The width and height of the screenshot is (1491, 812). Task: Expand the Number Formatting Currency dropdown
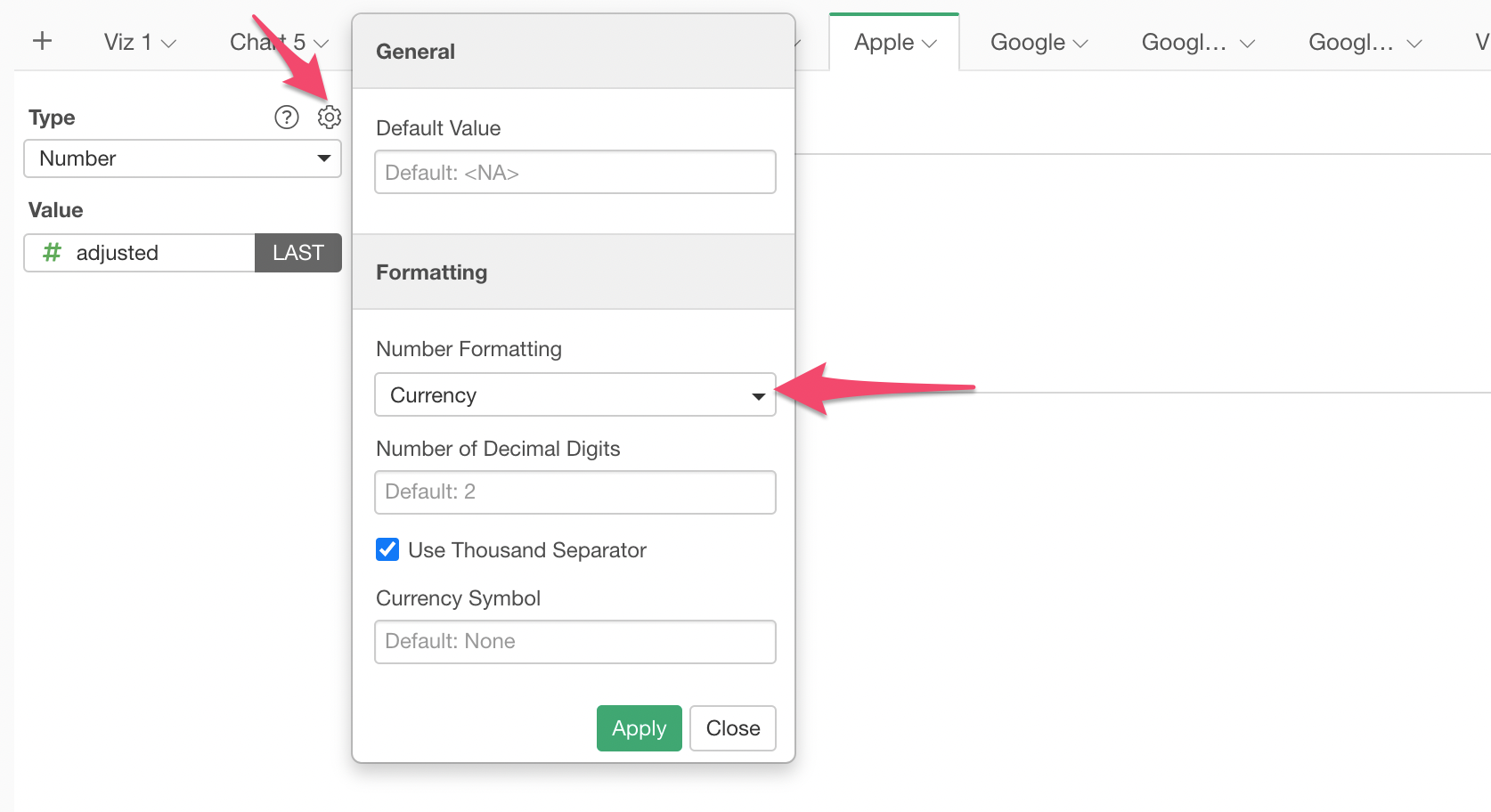(575, 394)
